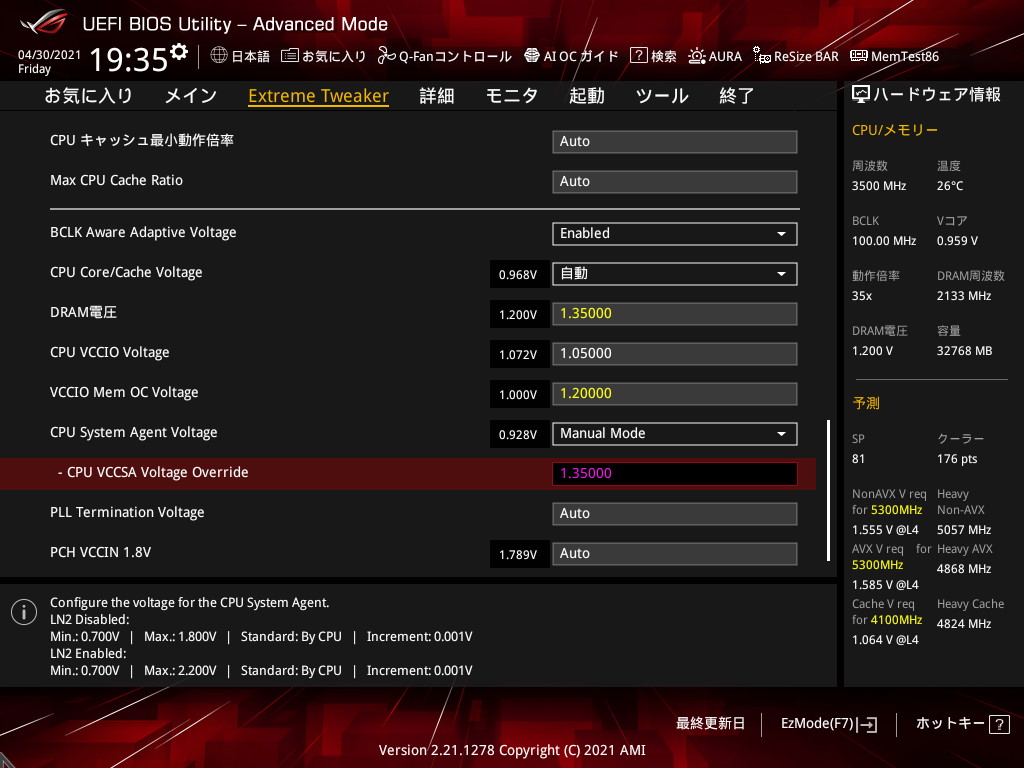Click Max CPU Cache Ratio field

point(675,182)
